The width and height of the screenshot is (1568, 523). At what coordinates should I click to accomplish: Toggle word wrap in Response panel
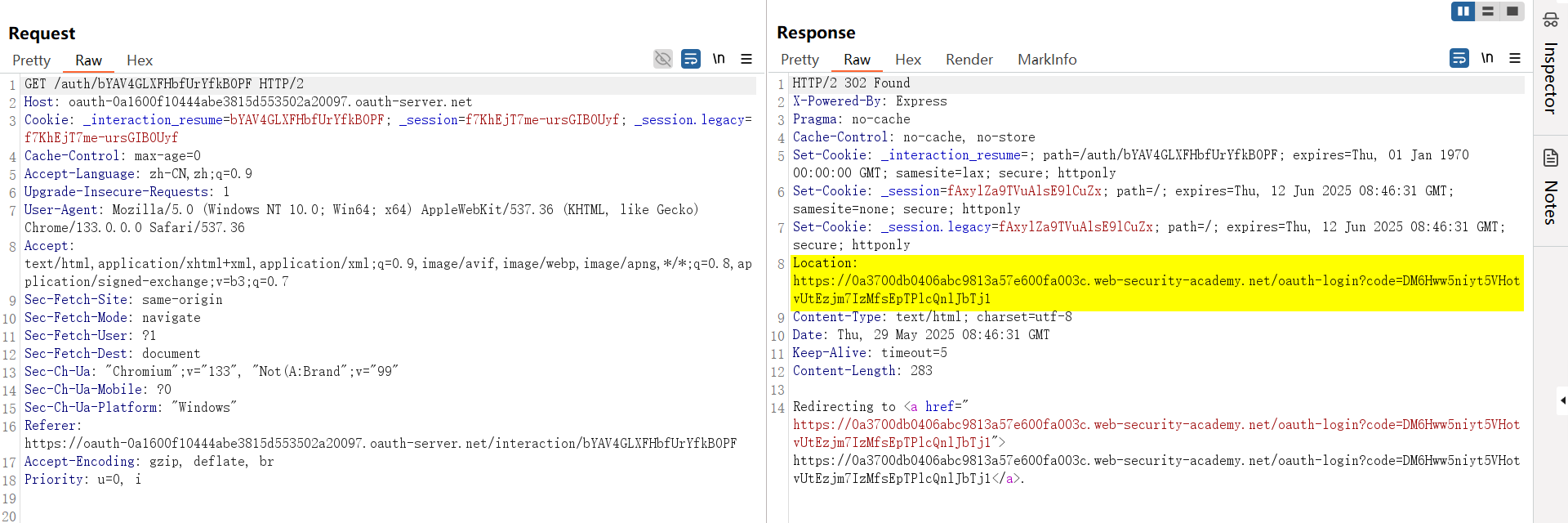tap(1459, 58)
